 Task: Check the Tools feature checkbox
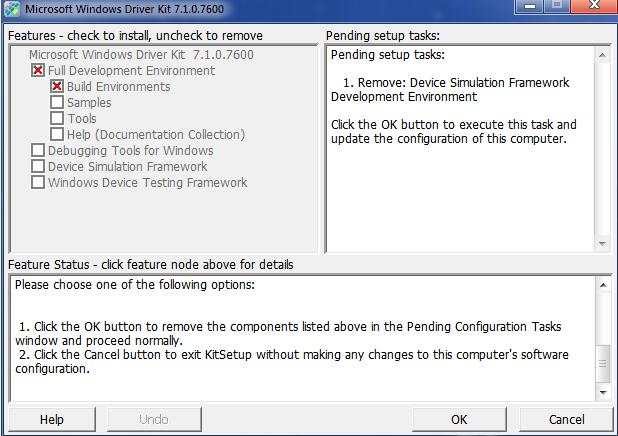(x=57, y=119)
